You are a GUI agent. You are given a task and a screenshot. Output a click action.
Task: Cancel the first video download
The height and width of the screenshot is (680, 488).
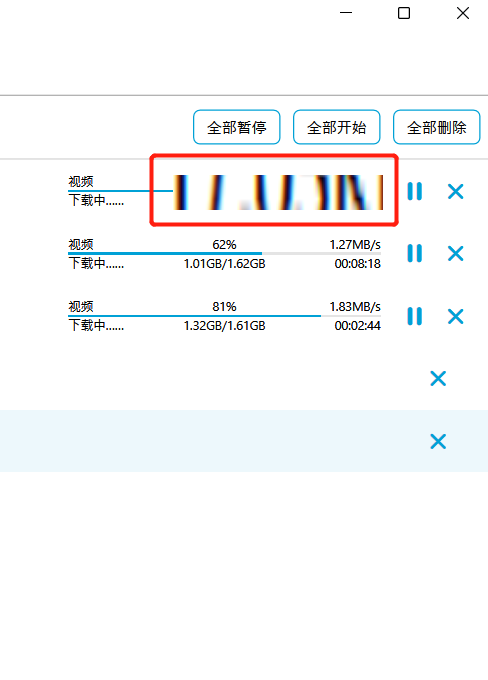click(455, 191)
